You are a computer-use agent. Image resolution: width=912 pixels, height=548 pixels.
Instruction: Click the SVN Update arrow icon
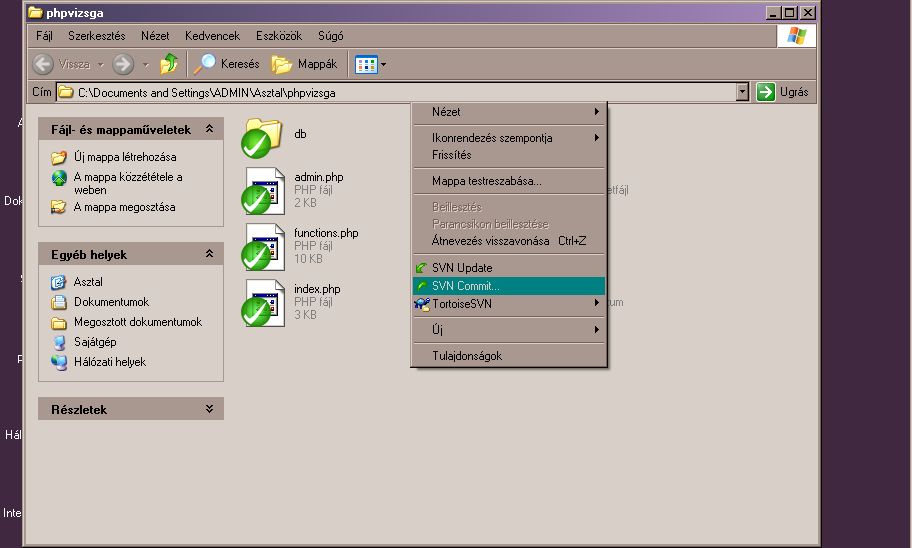pos(422,268)
